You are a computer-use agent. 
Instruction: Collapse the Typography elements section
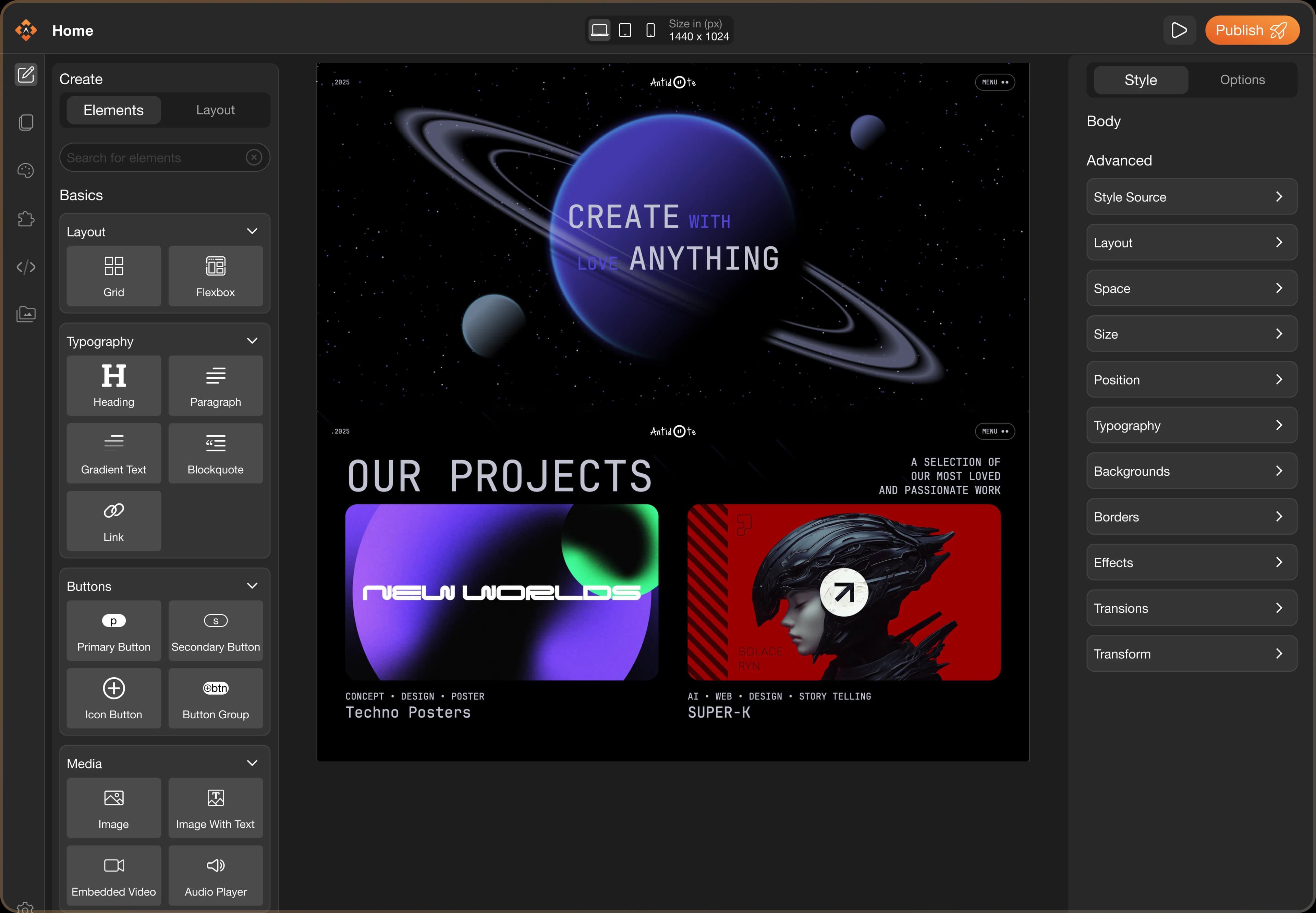point(252,341)
